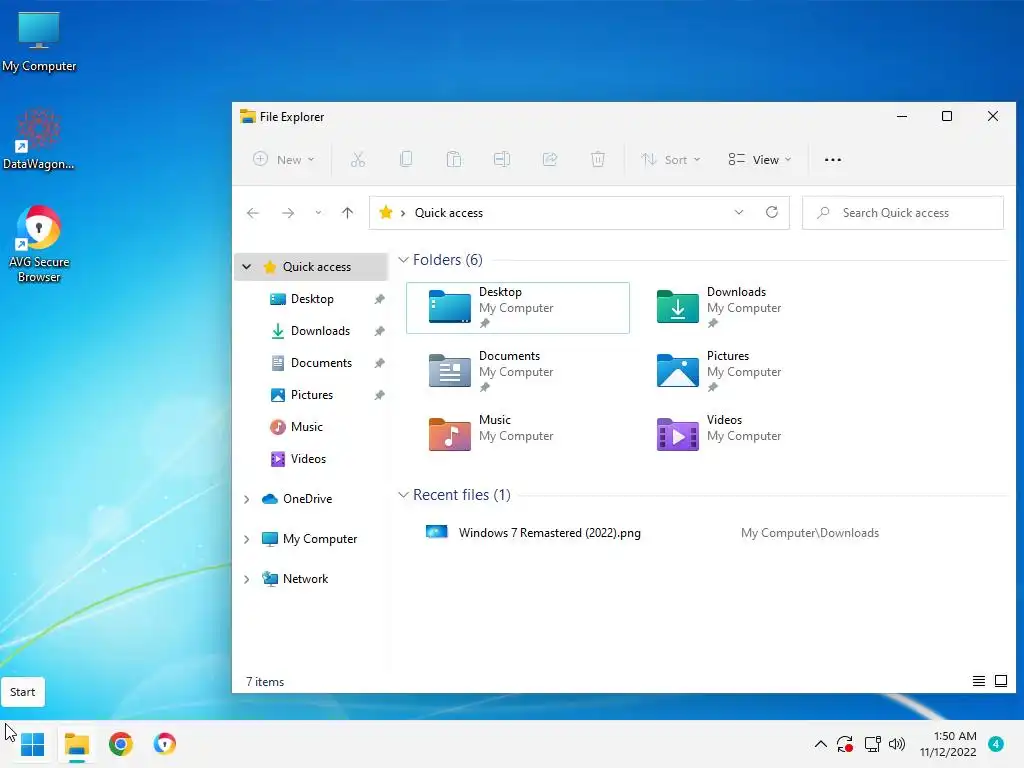Go up one level with up arrow
This screenshot has height=768, width=1024.
point(347,213)
